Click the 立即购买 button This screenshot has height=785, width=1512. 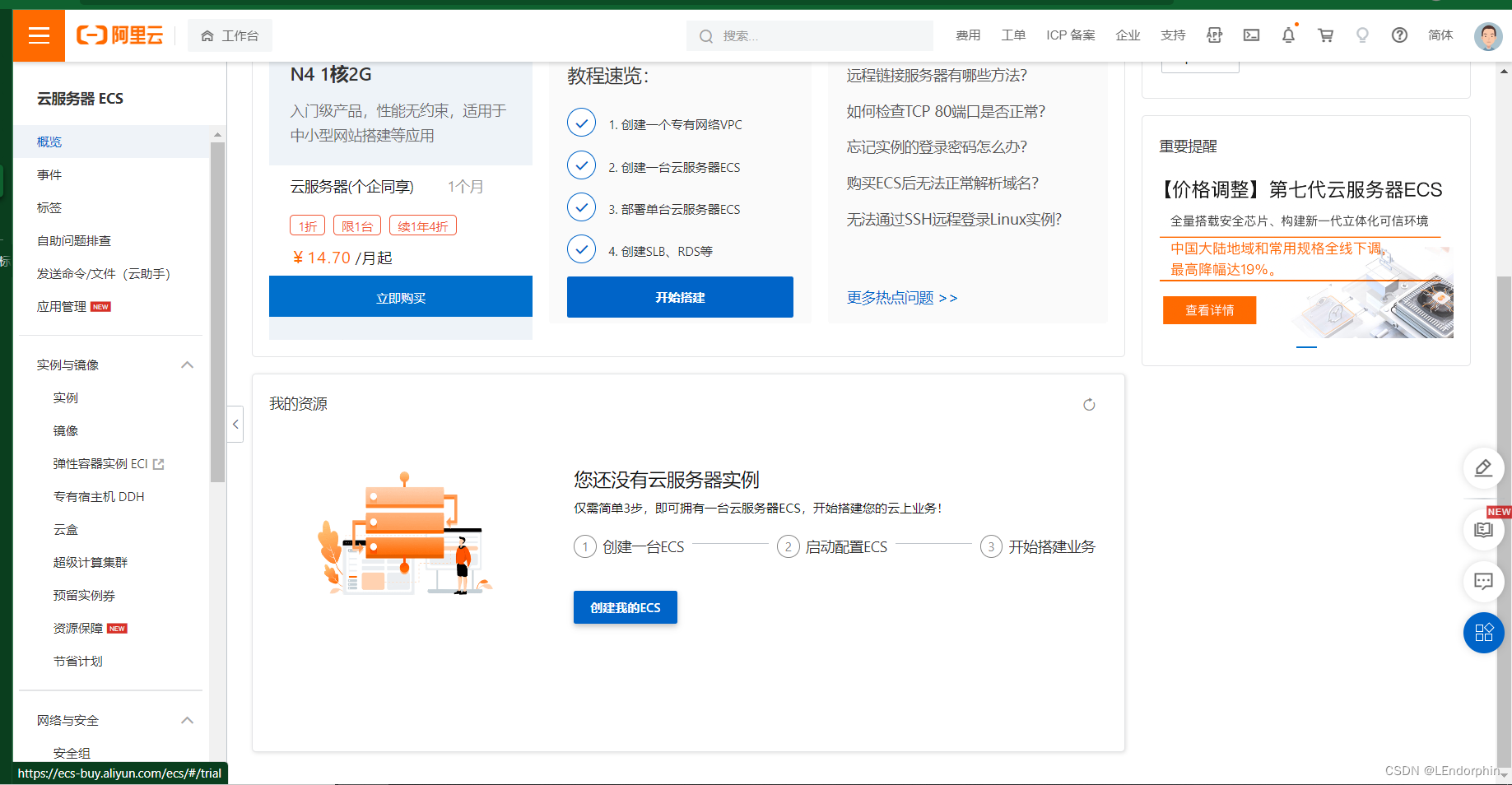tap(401, 297)
